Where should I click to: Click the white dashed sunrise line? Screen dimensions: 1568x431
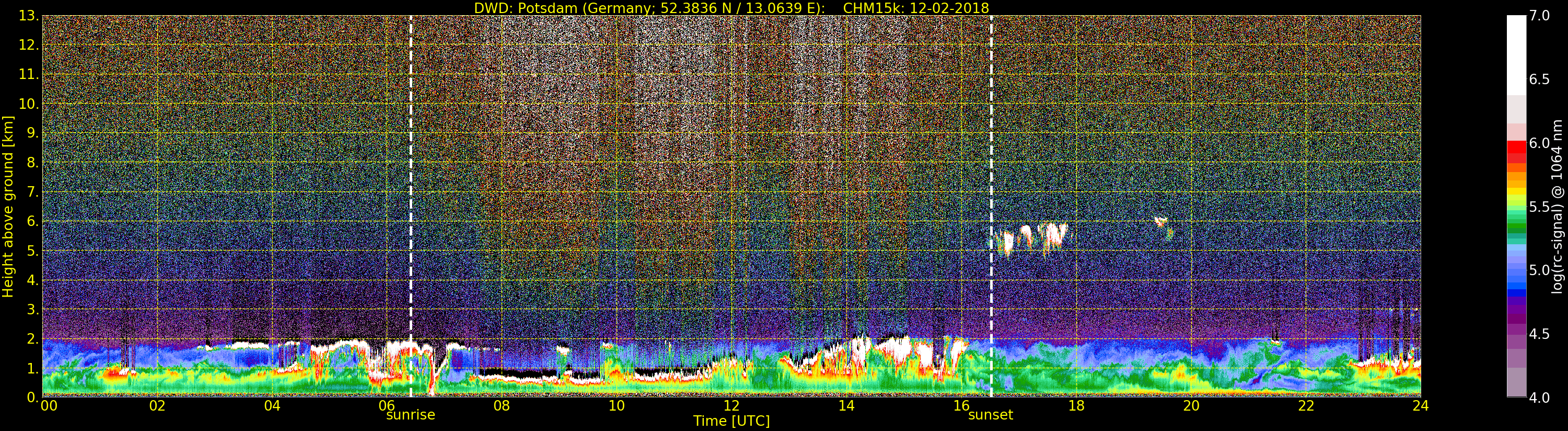coord(411,206)
